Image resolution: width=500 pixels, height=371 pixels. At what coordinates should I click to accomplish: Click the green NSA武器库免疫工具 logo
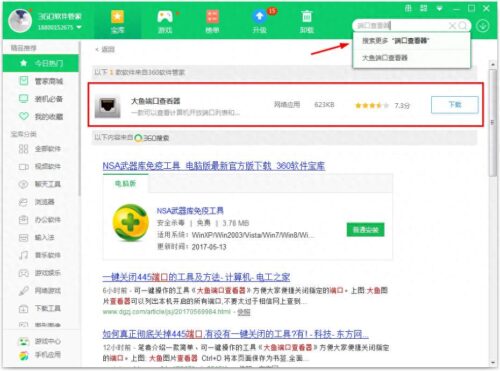(131, 223)
